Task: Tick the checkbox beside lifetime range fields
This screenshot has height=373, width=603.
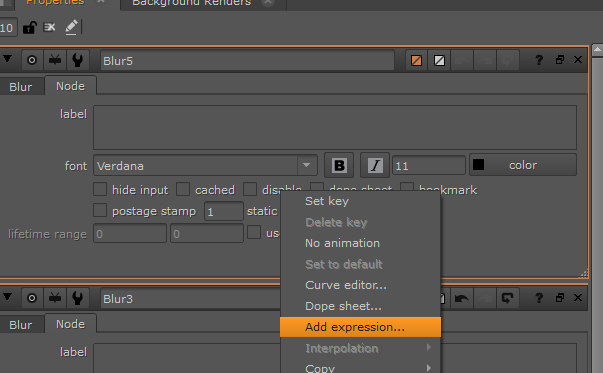Action: [x=254, y=232]
